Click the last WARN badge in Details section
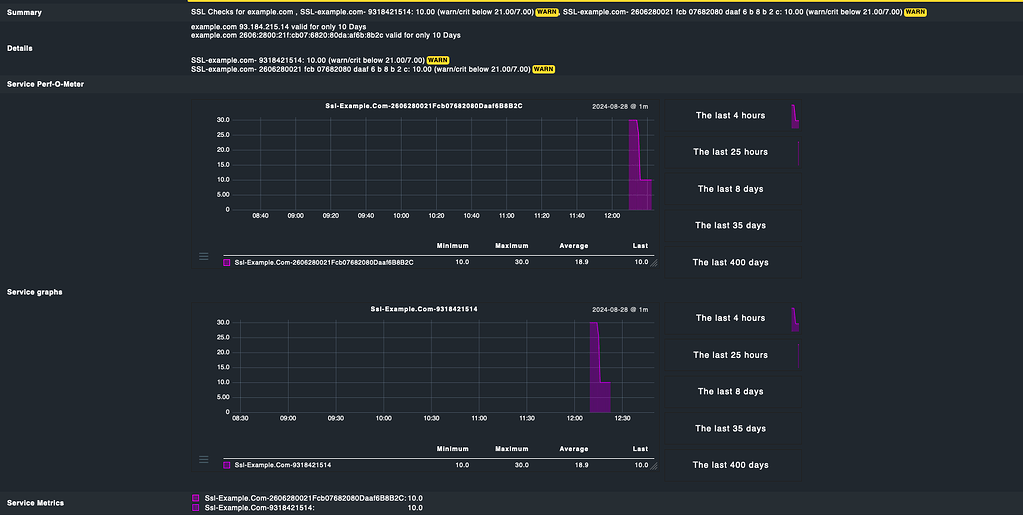 point(543,69)
